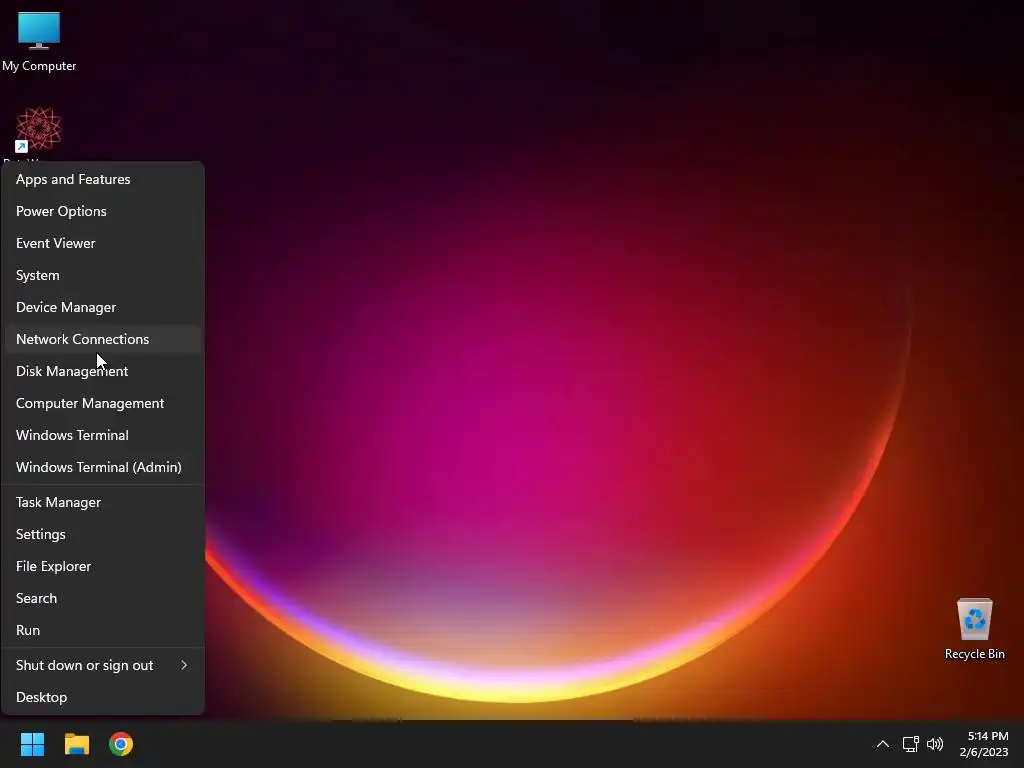Open Google Chrome from the taskbar
The image size is (1024, 768).
[x=121, y=744]
